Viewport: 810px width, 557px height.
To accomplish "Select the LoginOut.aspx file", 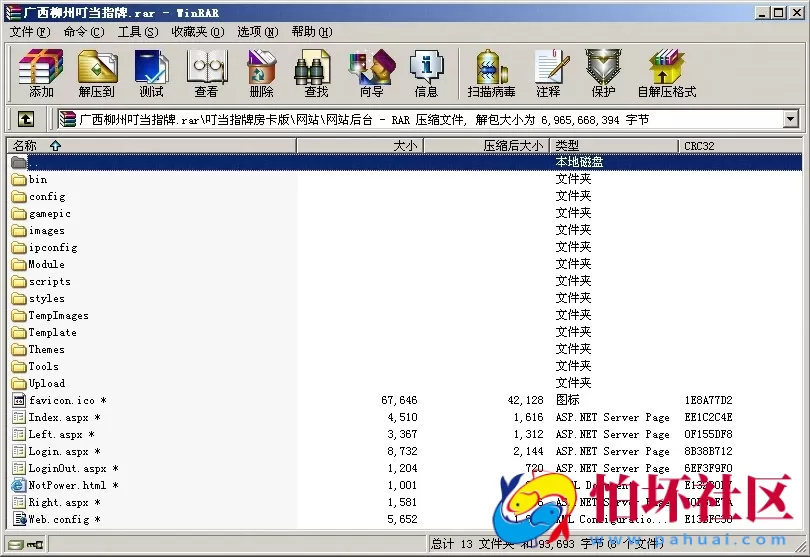I will coord(67,468).
